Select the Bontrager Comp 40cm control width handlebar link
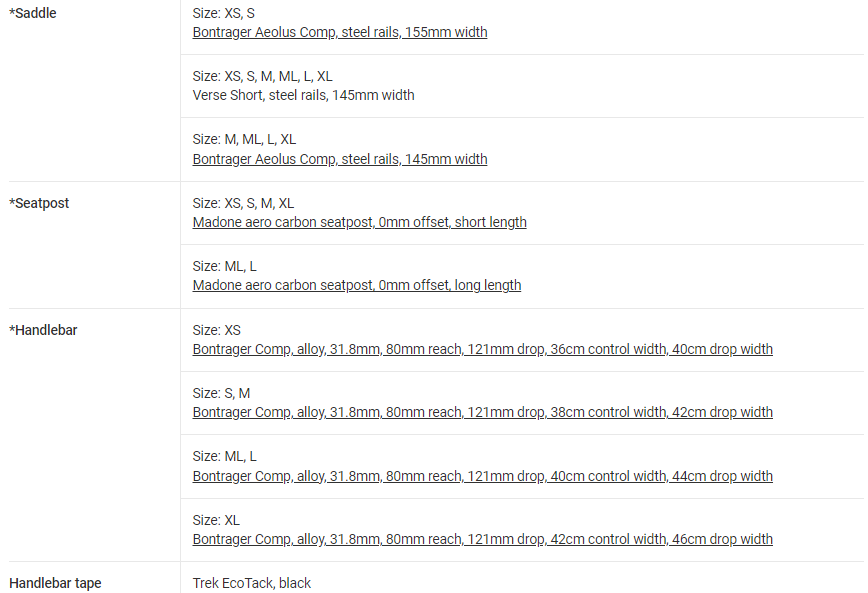 pos(482,476)
